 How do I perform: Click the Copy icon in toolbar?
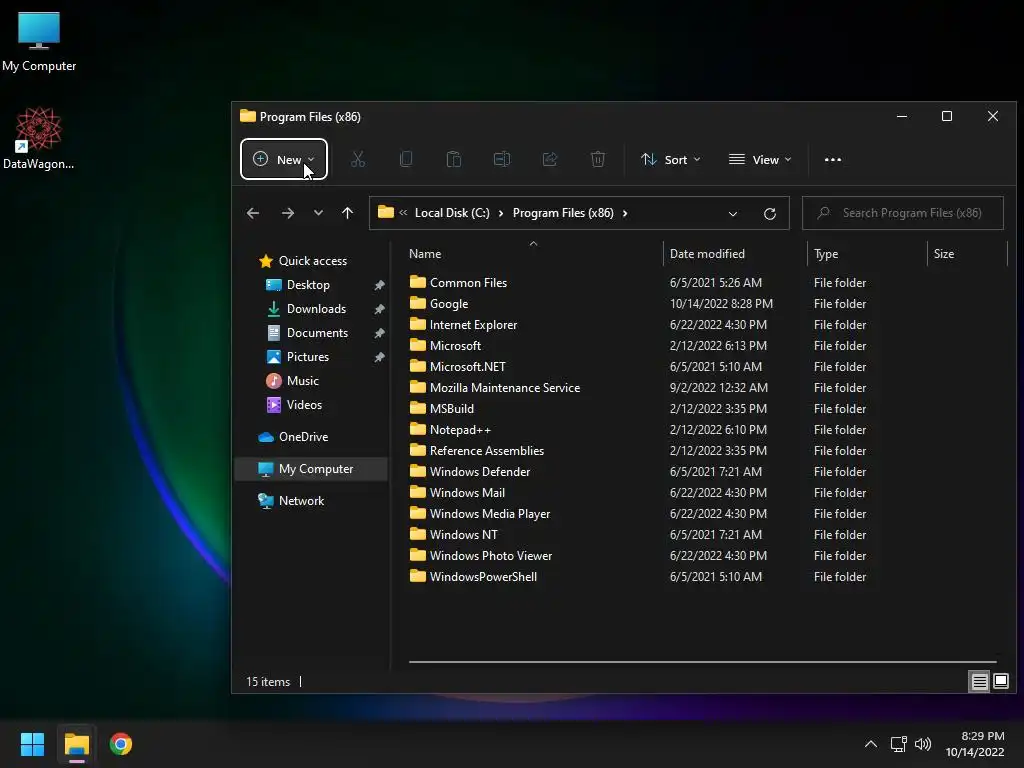click(x=406, y=159)
